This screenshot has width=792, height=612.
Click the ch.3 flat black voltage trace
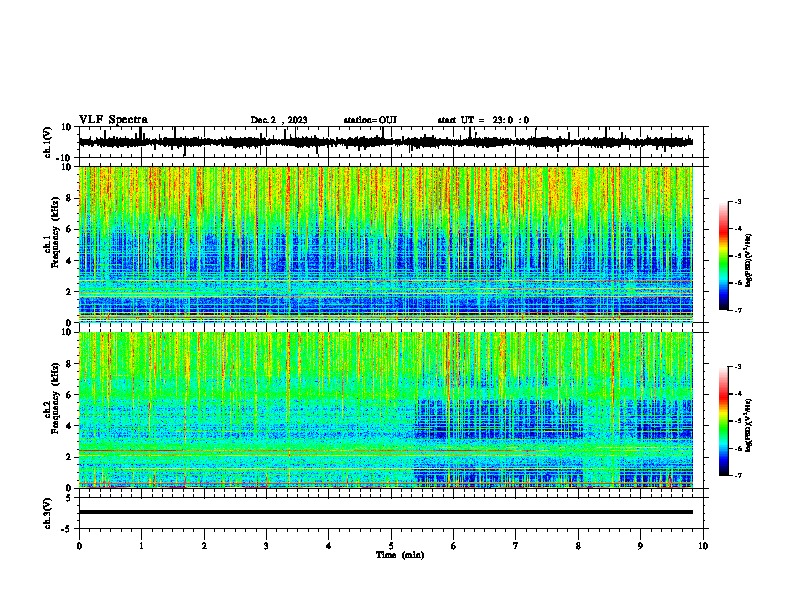386,512
